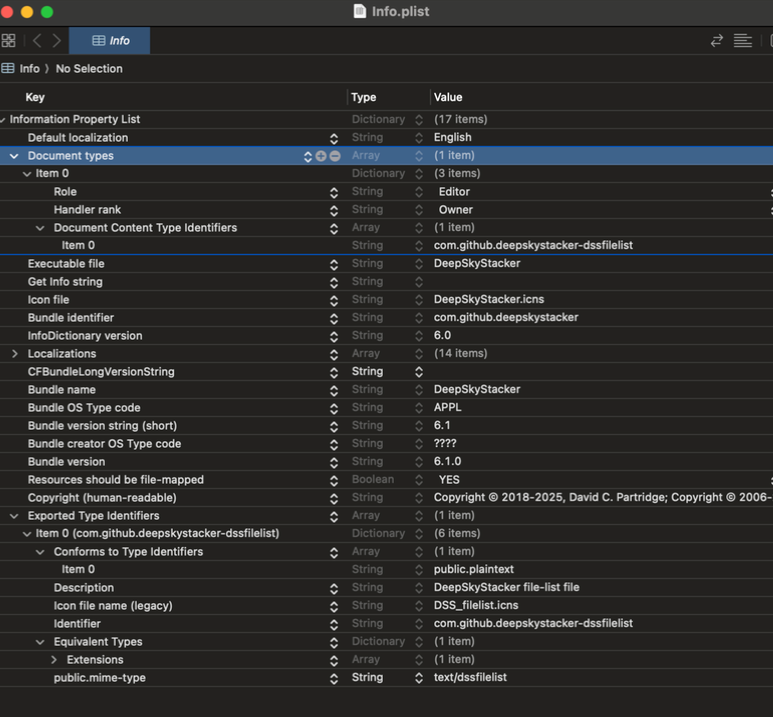Click the swap arrows icon in toolbar
Screen dimensions: 773x717
tap(716, 41)
